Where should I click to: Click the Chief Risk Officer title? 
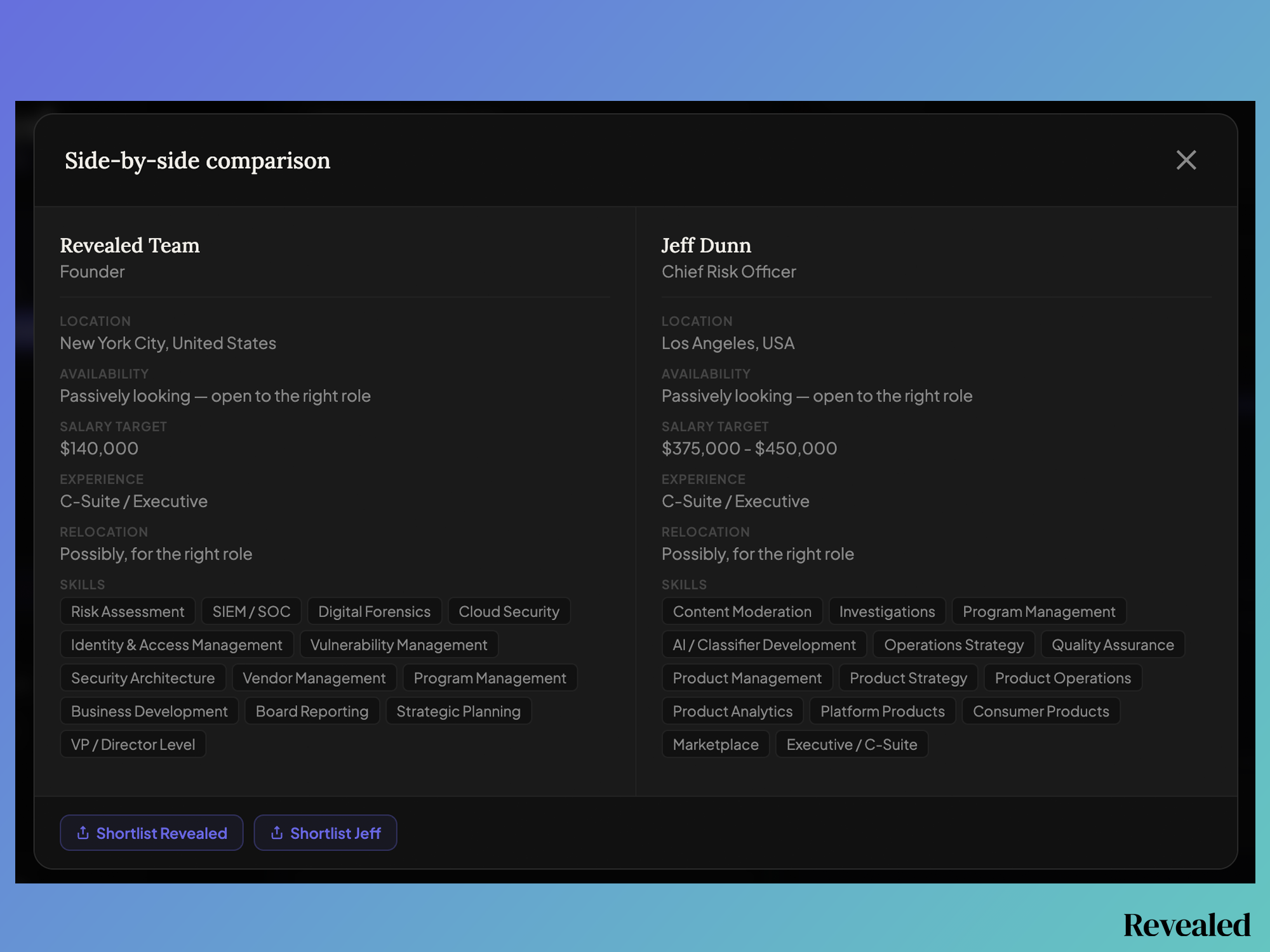(729, 272)
